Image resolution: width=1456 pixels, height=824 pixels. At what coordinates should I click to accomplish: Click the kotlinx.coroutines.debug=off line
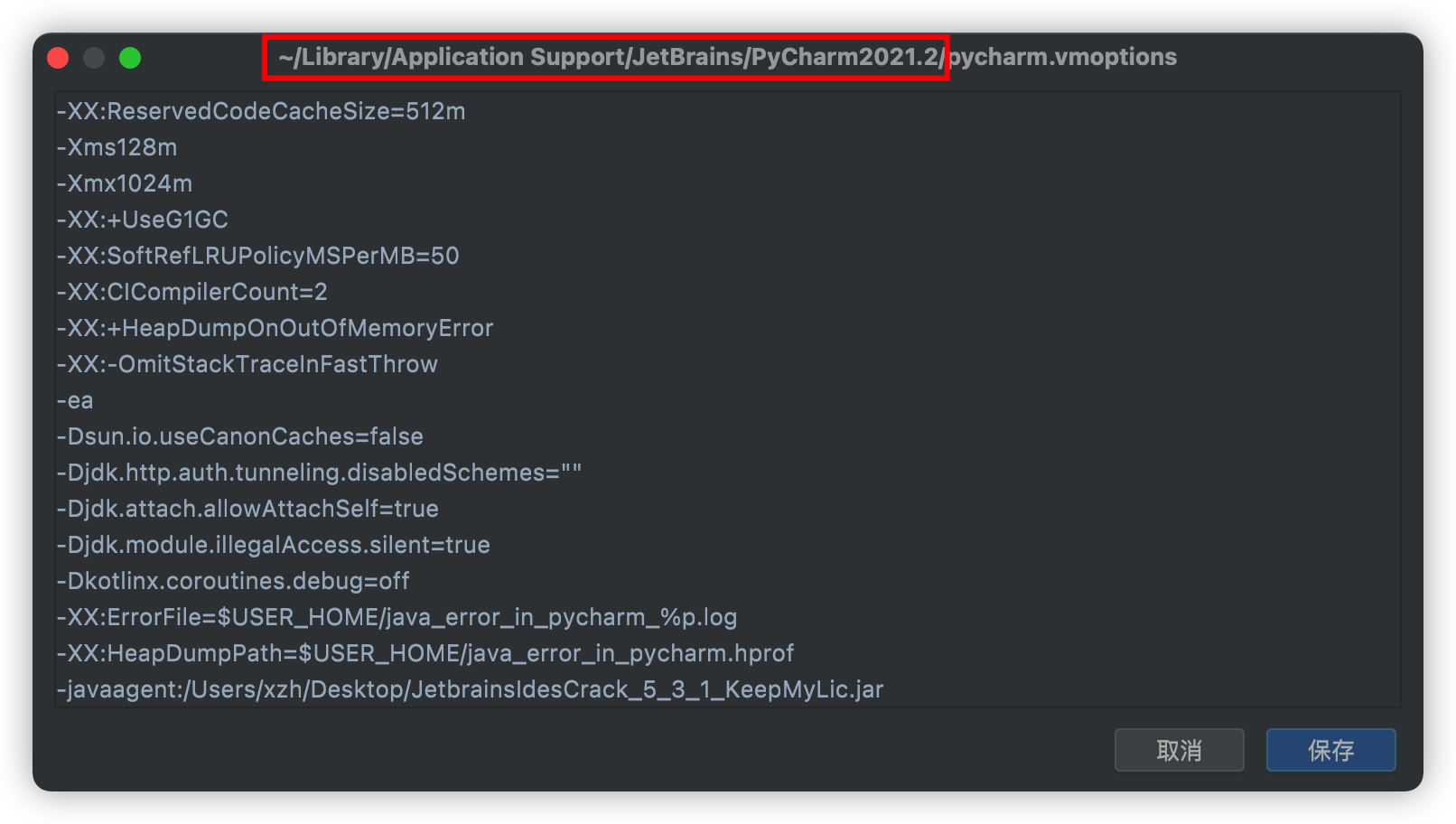(233, 581)
